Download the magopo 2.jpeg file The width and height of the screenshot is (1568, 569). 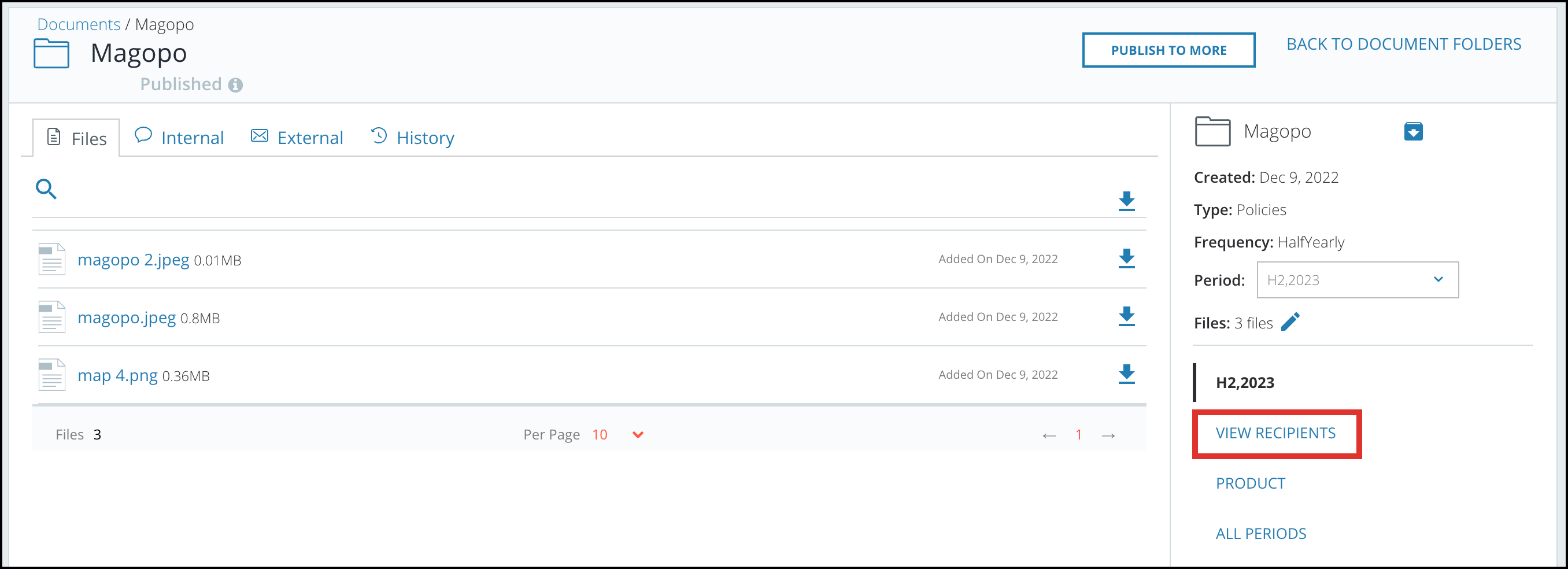click(x=1127, y=258)
